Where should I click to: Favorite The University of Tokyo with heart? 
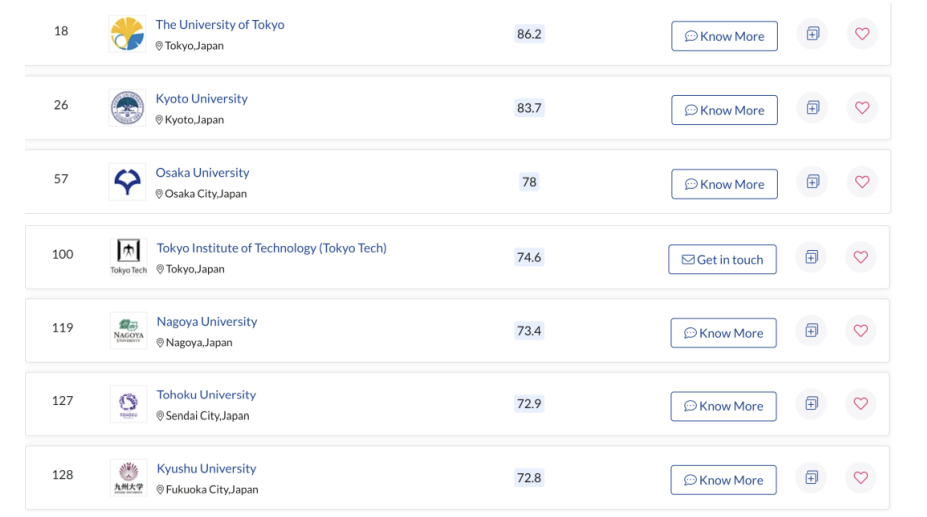click(x=862, y=34)
